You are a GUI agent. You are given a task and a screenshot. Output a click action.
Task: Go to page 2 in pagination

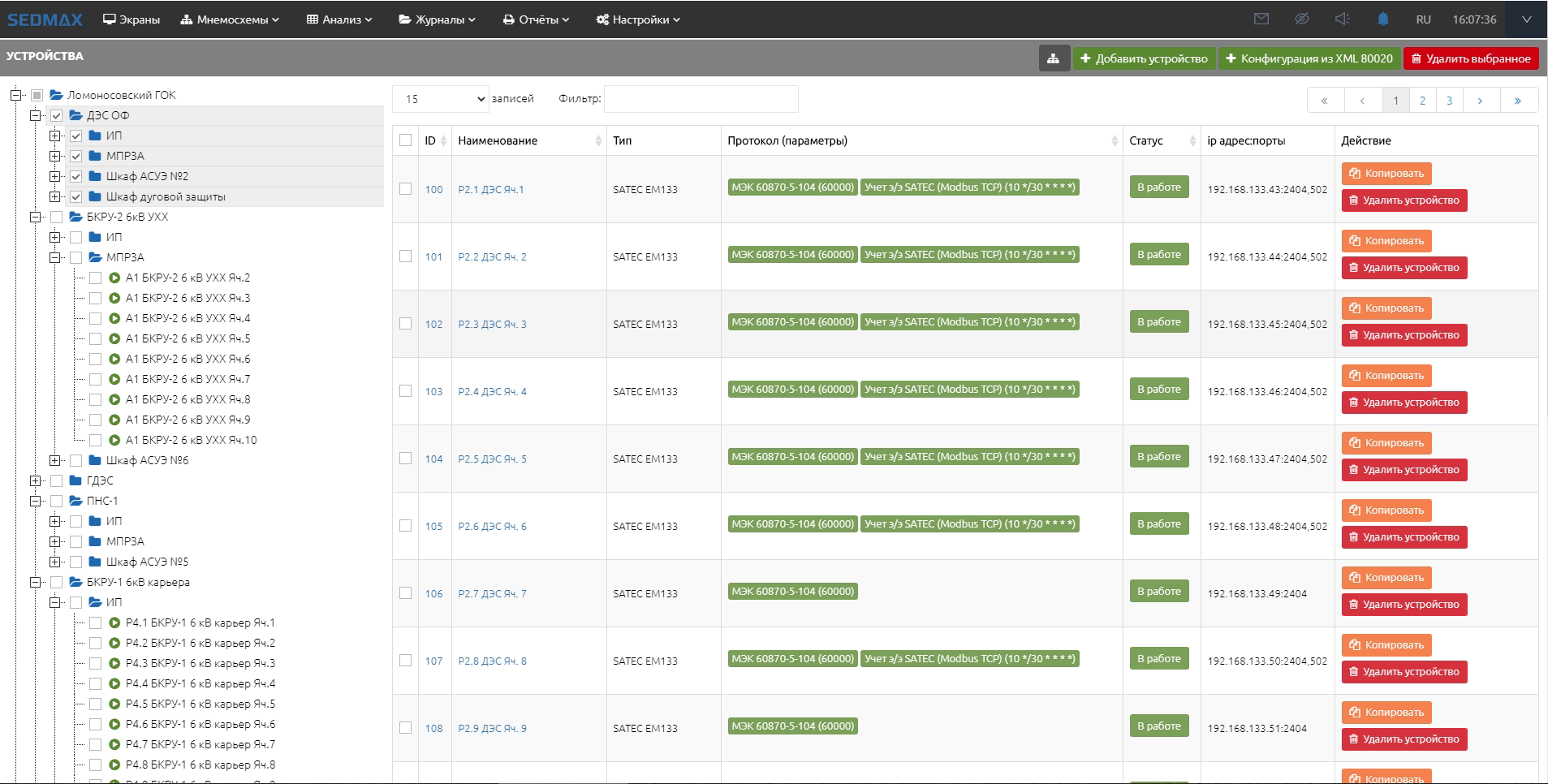1422,101
